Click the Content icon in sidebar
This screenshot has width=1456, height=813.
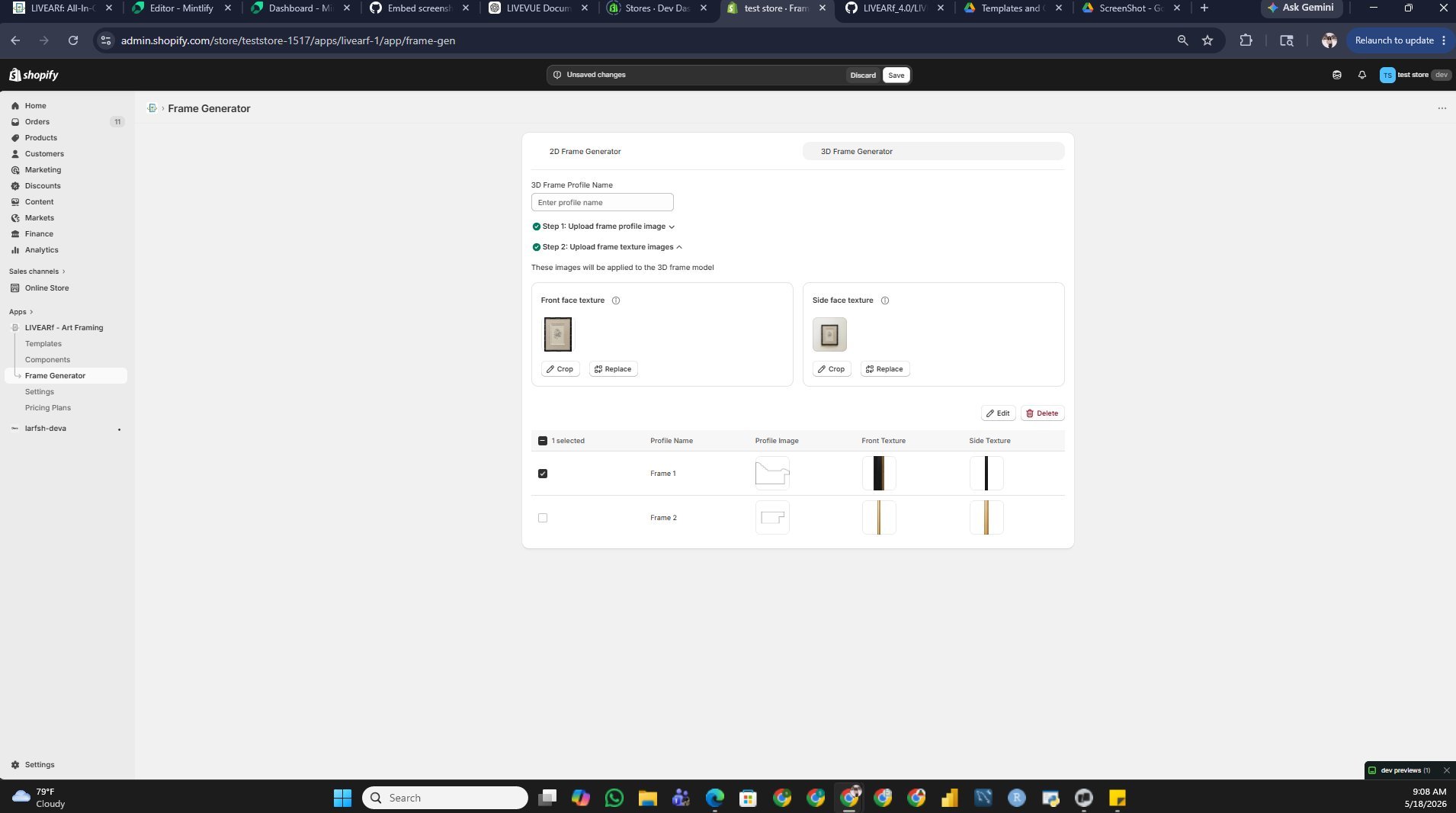tap(15, 202)
